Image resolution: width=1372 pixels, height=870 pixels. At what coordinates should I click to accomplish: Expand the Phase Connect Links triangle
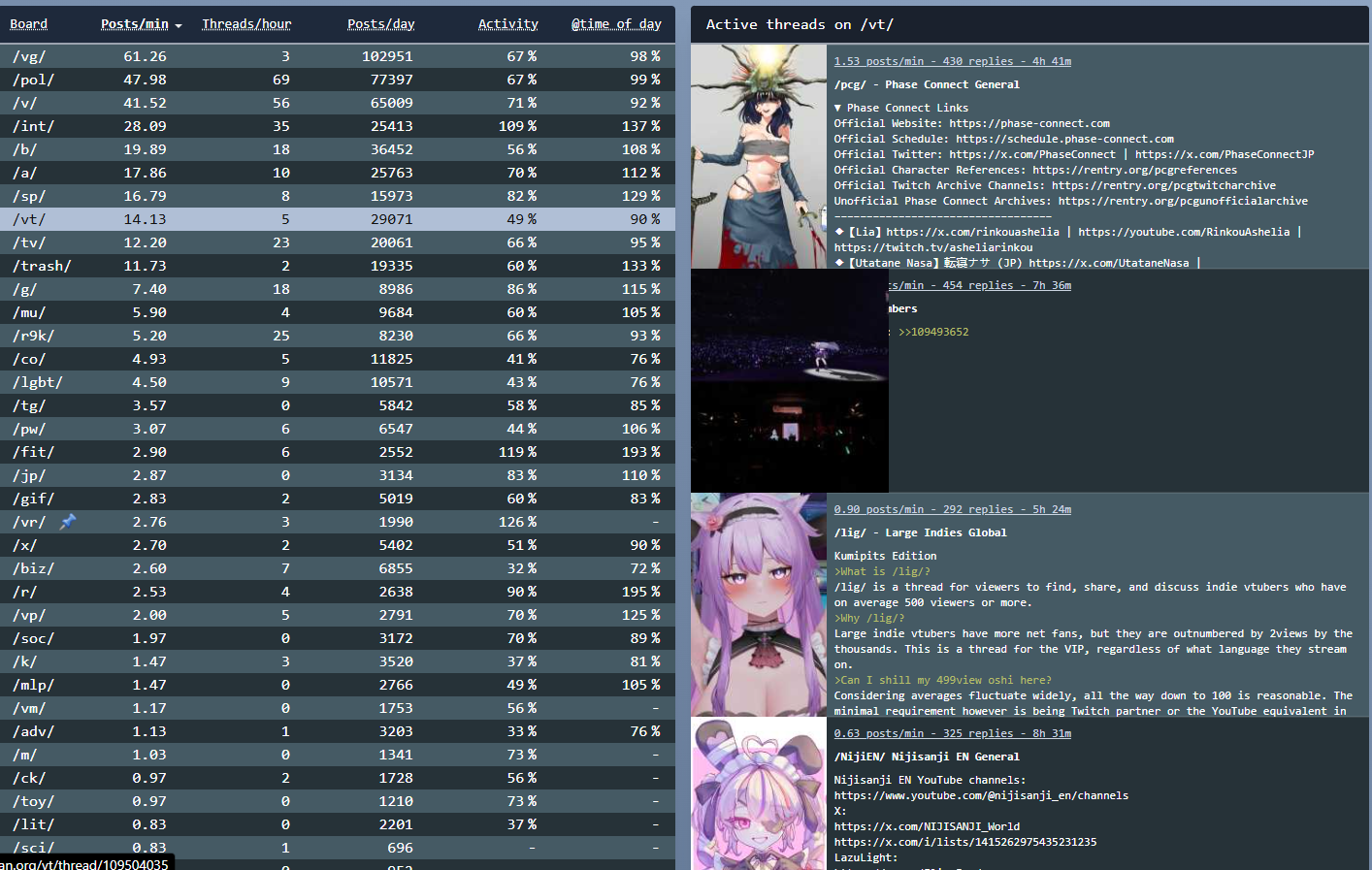(x=838, y=108)
